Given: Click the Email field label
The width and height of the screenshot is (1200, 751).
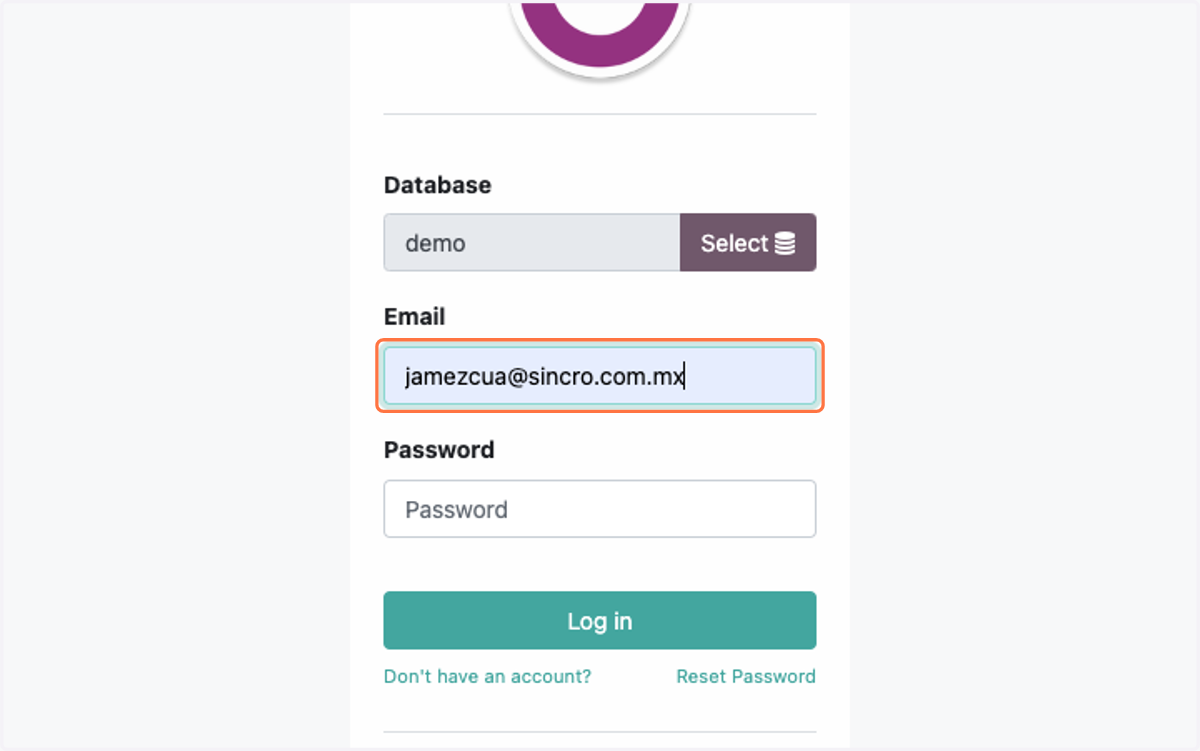Looking at the screenshot, I should click(414, 317).
